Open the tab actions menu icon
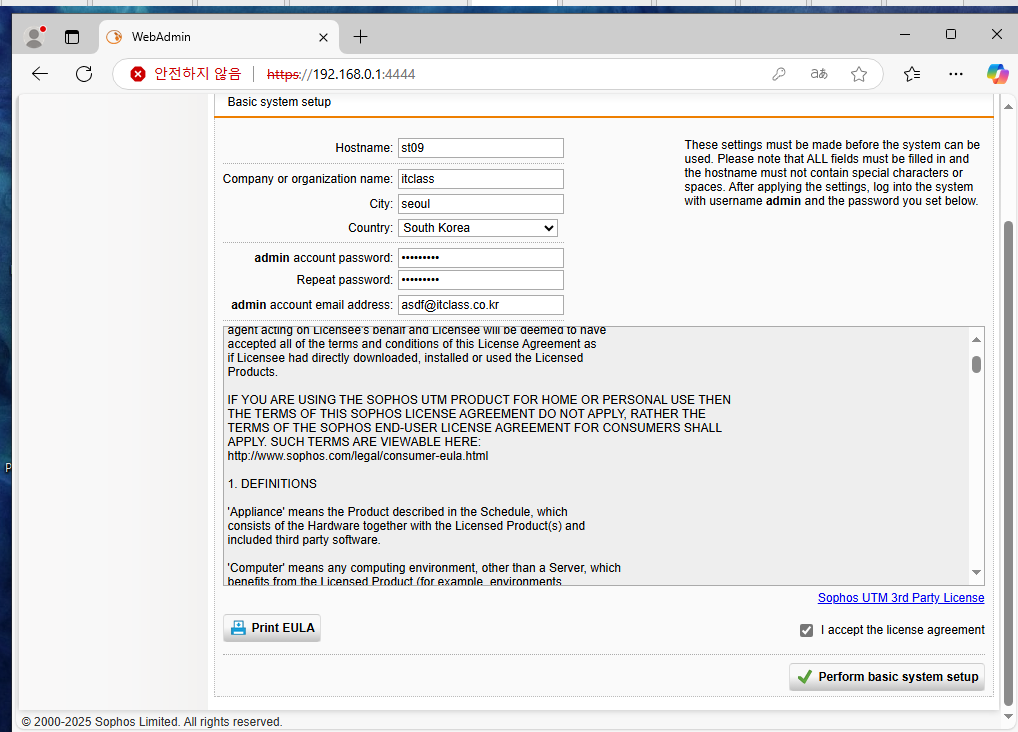 pyautogui.click(x=72, y=37)
